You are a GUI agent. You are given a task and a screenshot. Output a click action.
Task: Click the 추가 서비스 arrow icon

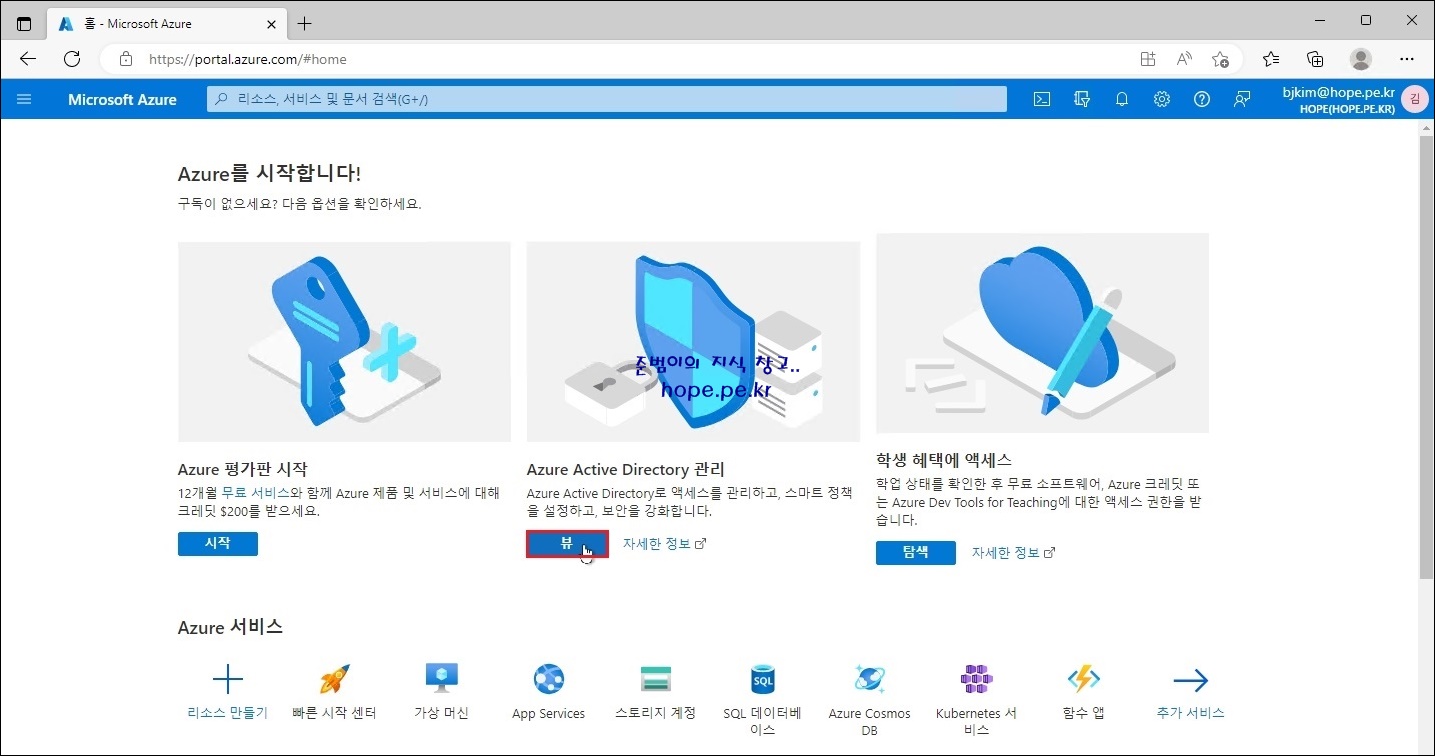coord(1190,681)
